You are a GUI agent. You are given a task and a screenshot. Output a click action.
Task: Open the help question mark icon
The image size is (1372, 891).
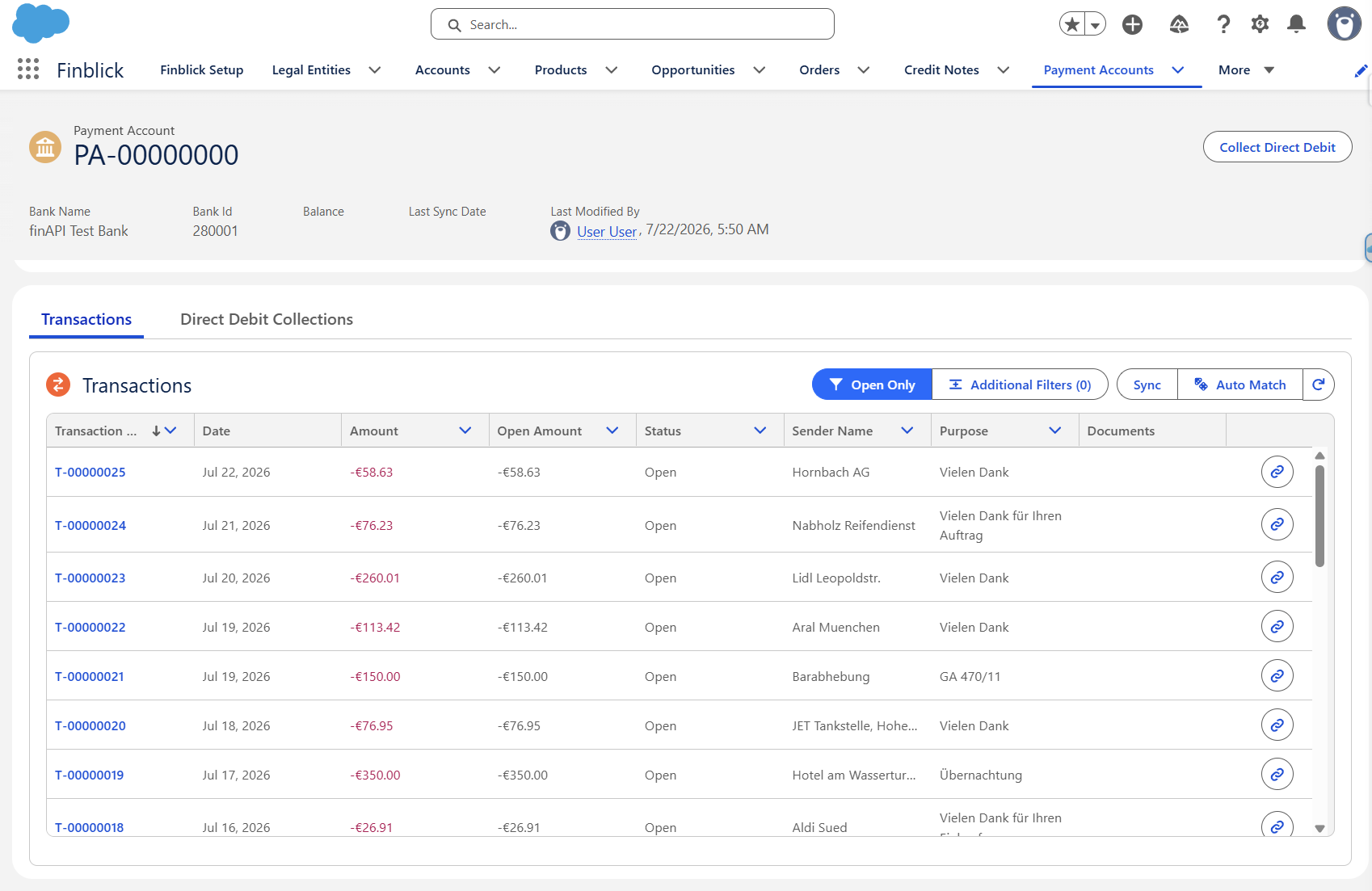pos(1223,24)
